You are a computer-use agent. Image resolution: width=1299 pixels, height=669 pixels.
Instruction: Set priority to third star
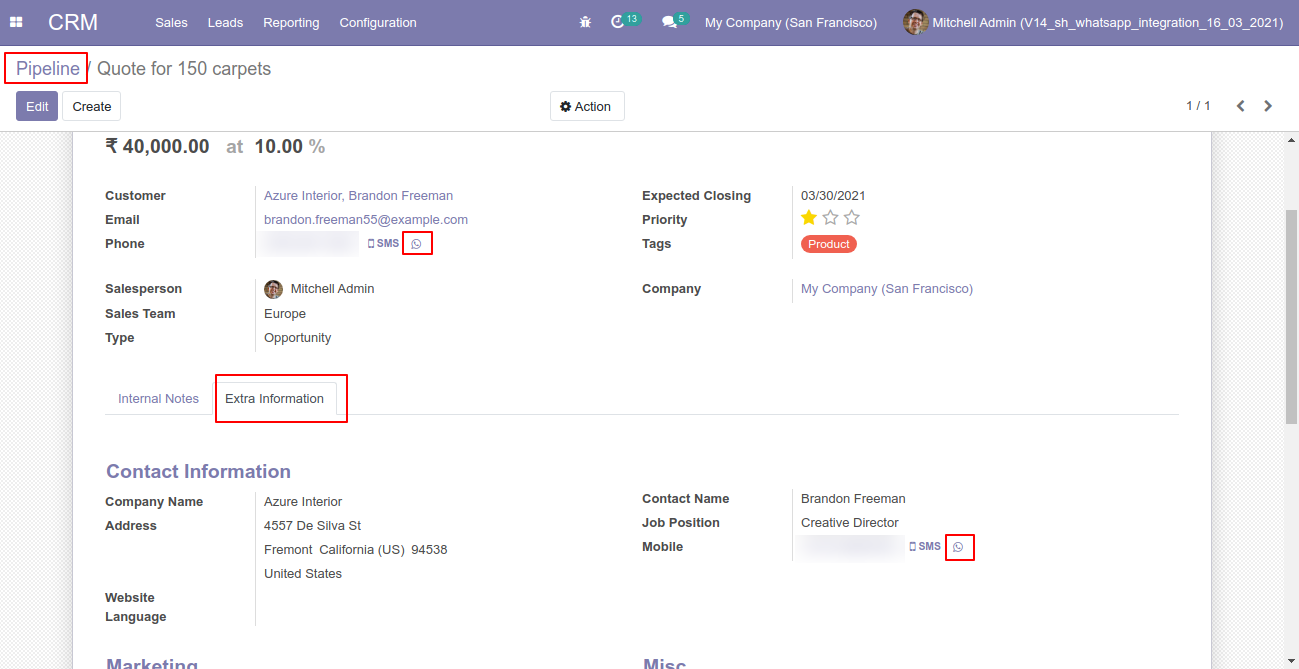point(851,218)
